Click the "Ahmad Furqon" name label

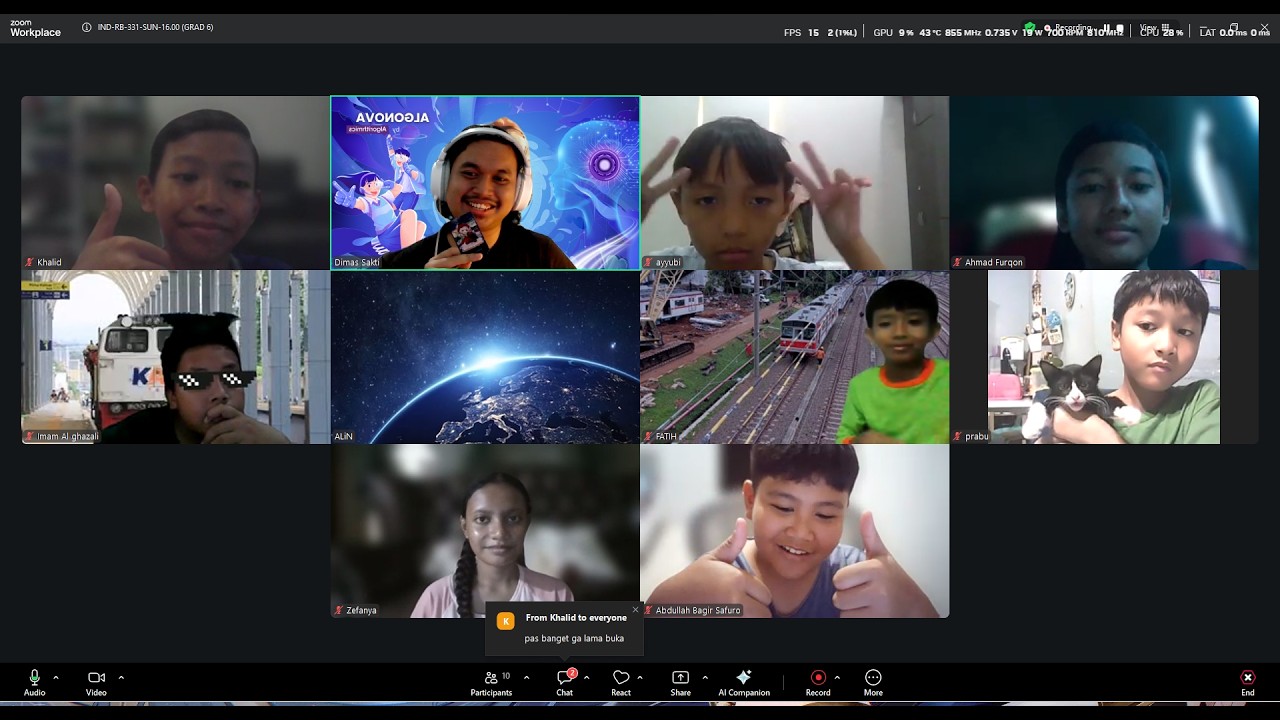pyautogui.click(x=994, y=263)
